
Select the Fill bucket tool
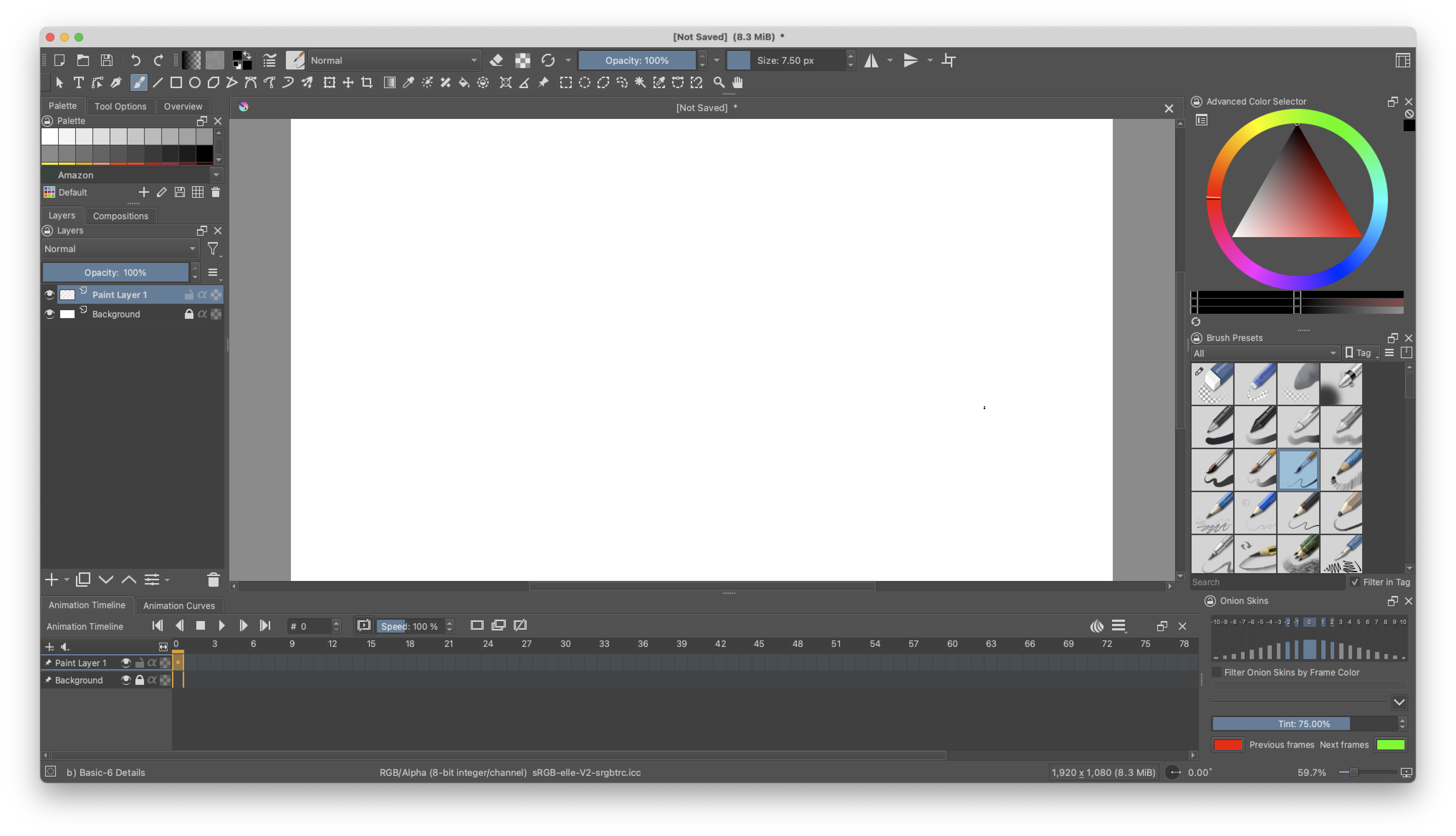coord(464,83)
